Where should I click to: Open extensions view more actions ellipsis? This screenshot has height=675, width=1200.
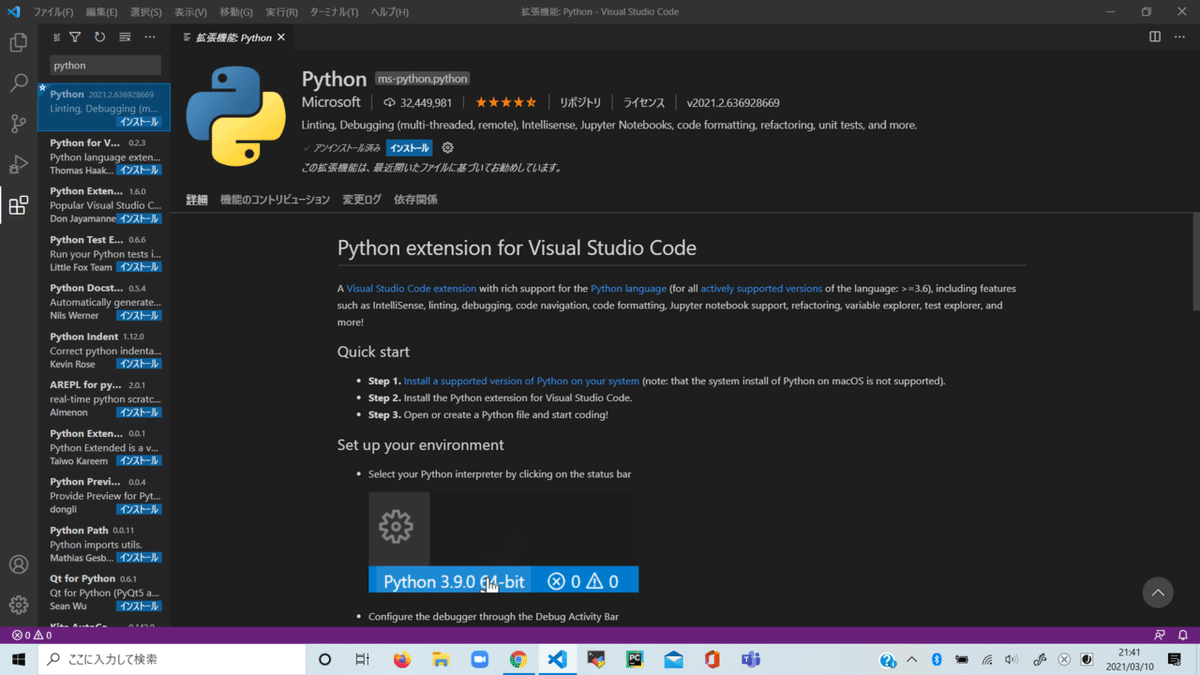[150, 37]
